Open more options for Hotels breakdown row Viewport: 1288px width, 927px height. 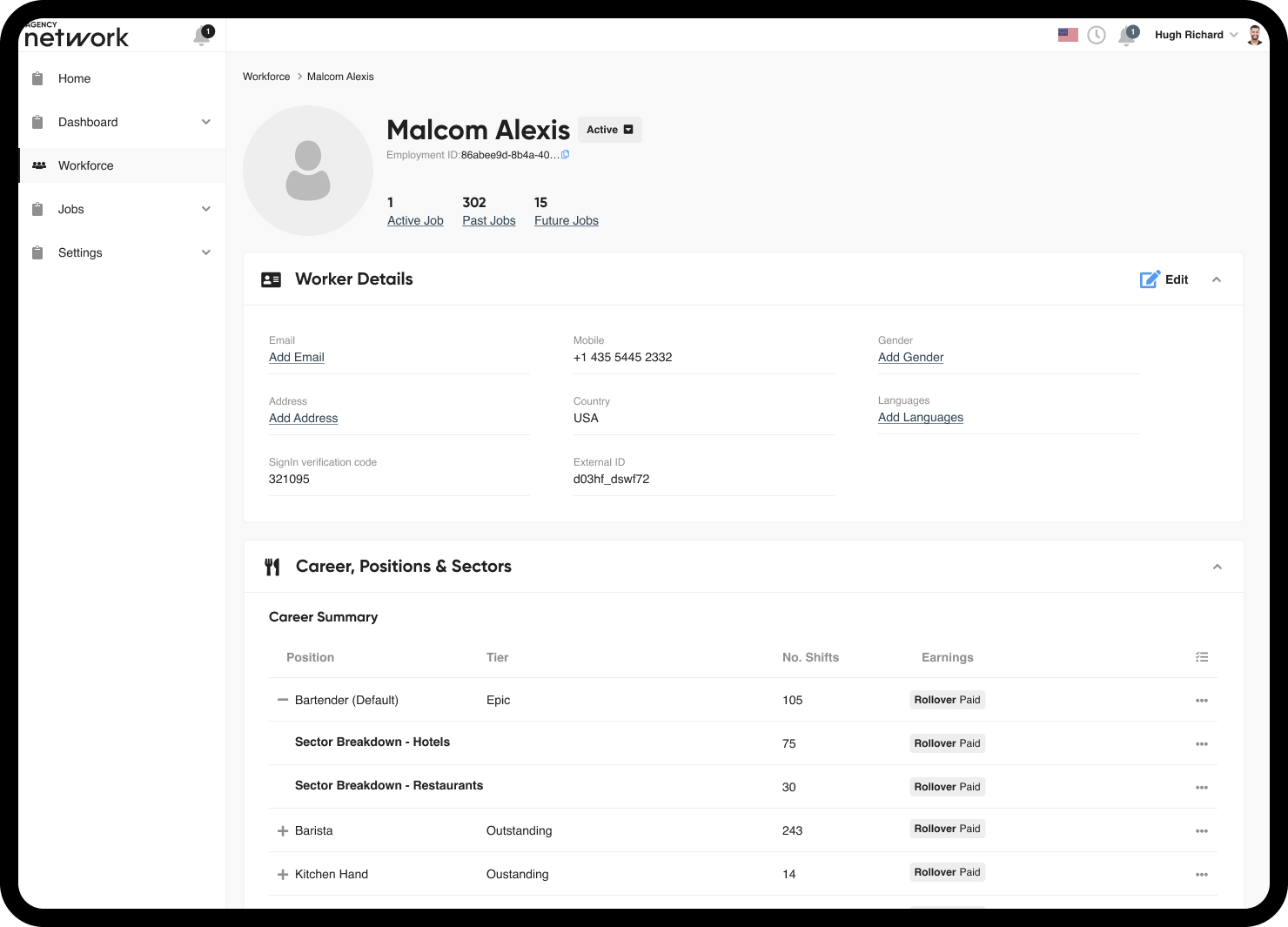(1202, 744)
